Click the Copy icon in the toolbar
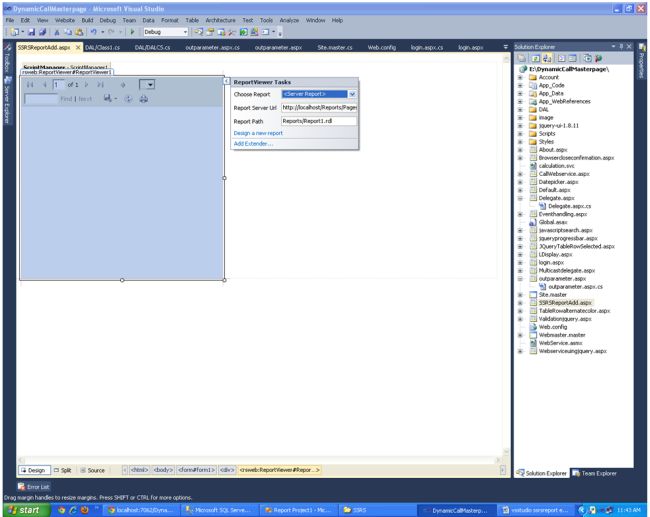The height and width of the screenshot is (517, 650). pyautogui.click(x=68, y=32)
